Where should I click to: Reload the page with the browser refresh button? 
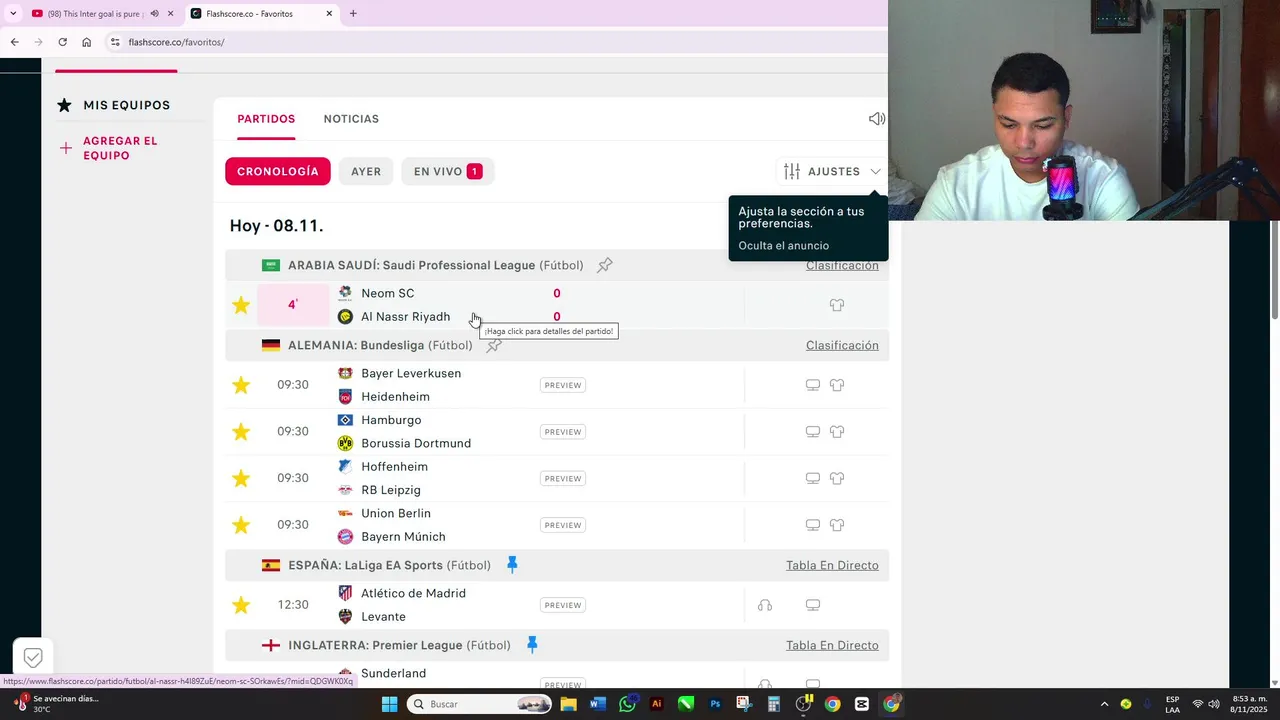tap(62, 42)
